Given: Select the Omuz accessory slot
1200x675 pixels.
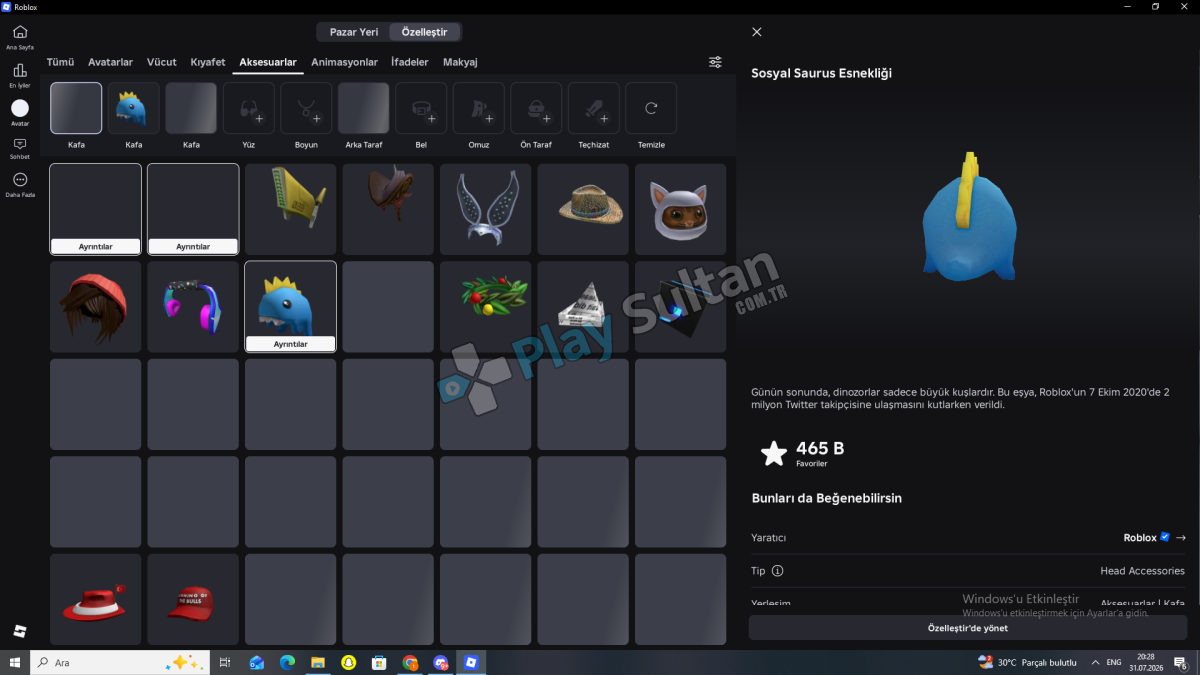Looking at the screenshot, I should pyautogui.click(x=479, y=108).
